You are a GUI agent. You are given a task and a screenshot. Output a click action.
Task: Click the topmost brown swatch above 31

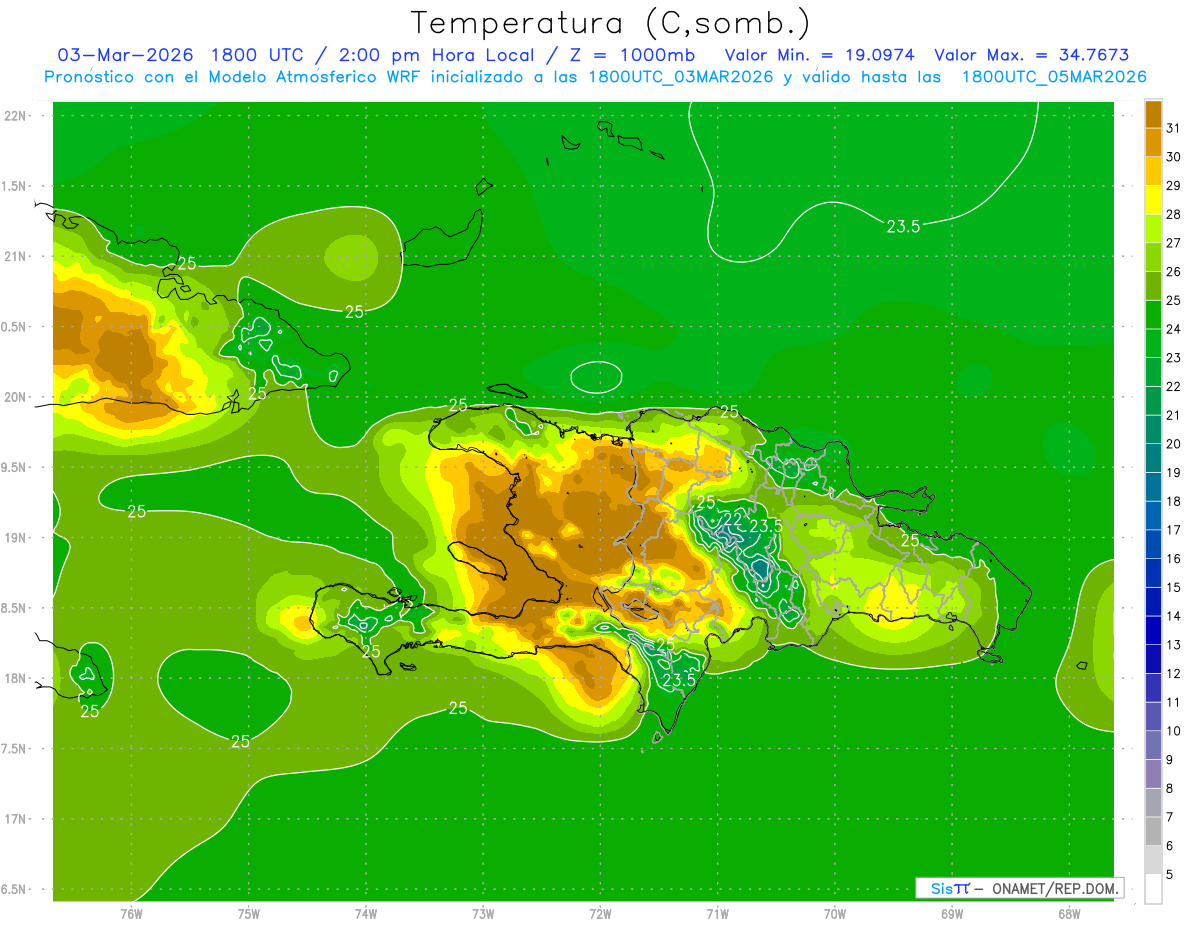tap(1153, 113)
